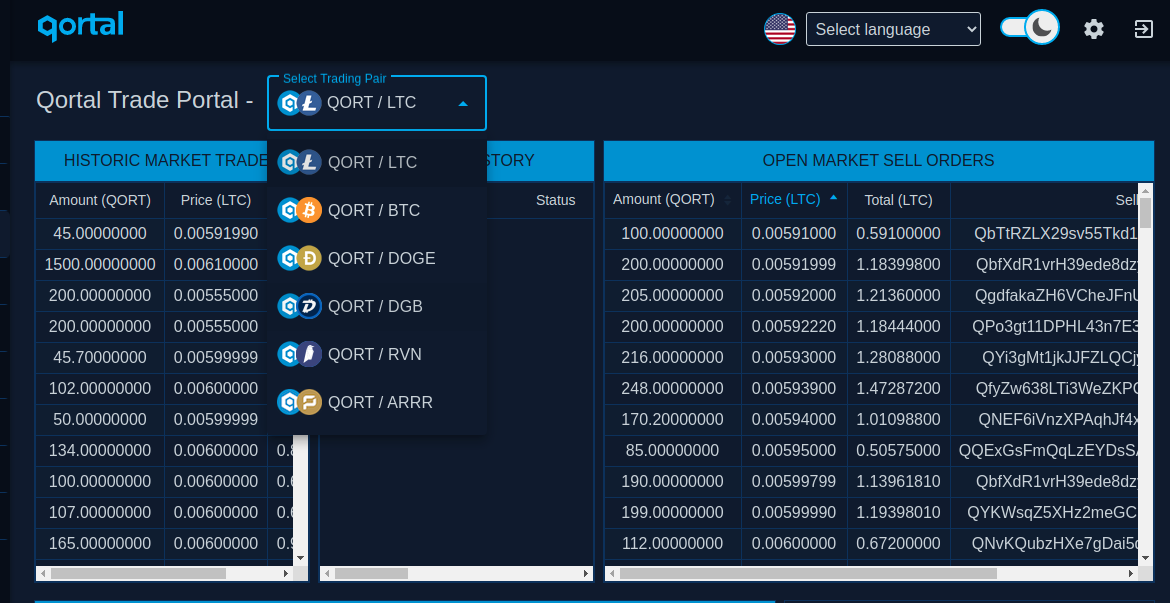Click the Litecoin icon in selected pair field
1170x603 pixels.
coord(309,103)
